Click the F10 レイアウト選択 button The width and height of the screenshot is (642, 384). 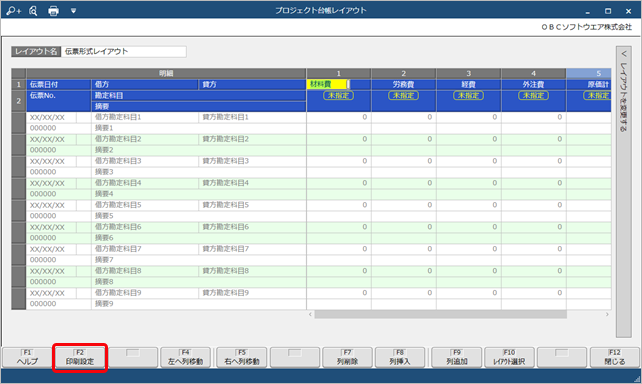[509, 357]
